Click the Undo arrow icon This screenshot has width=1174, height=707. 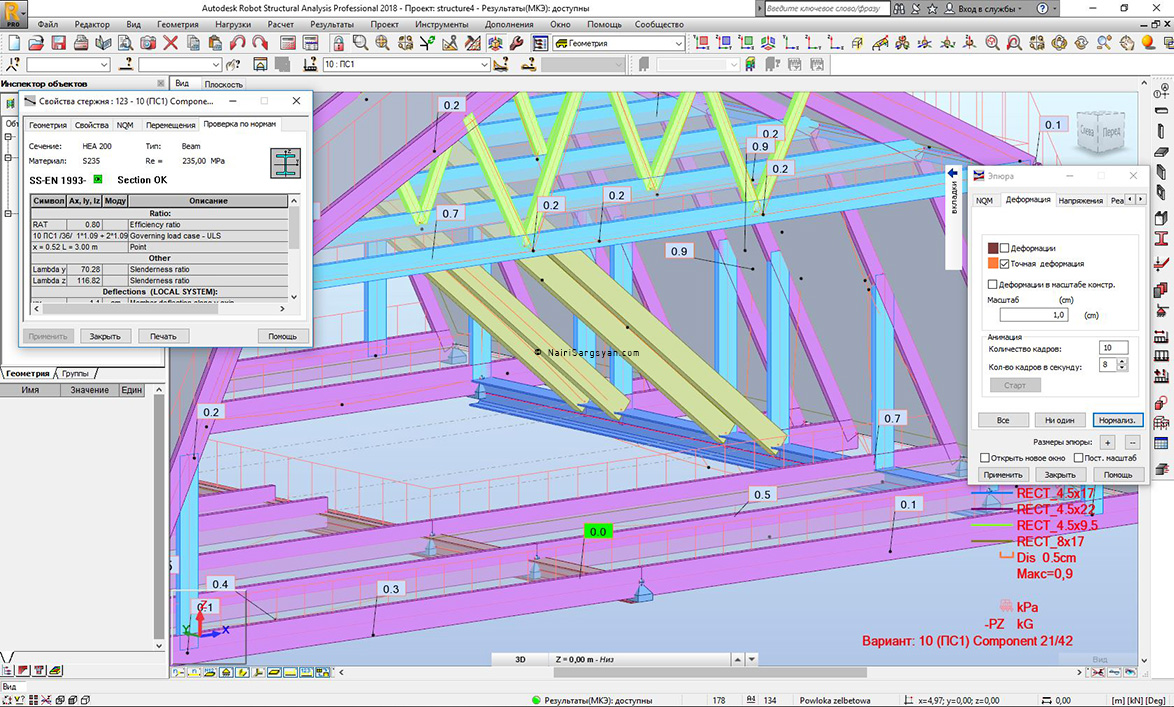(x=237, y=43)
